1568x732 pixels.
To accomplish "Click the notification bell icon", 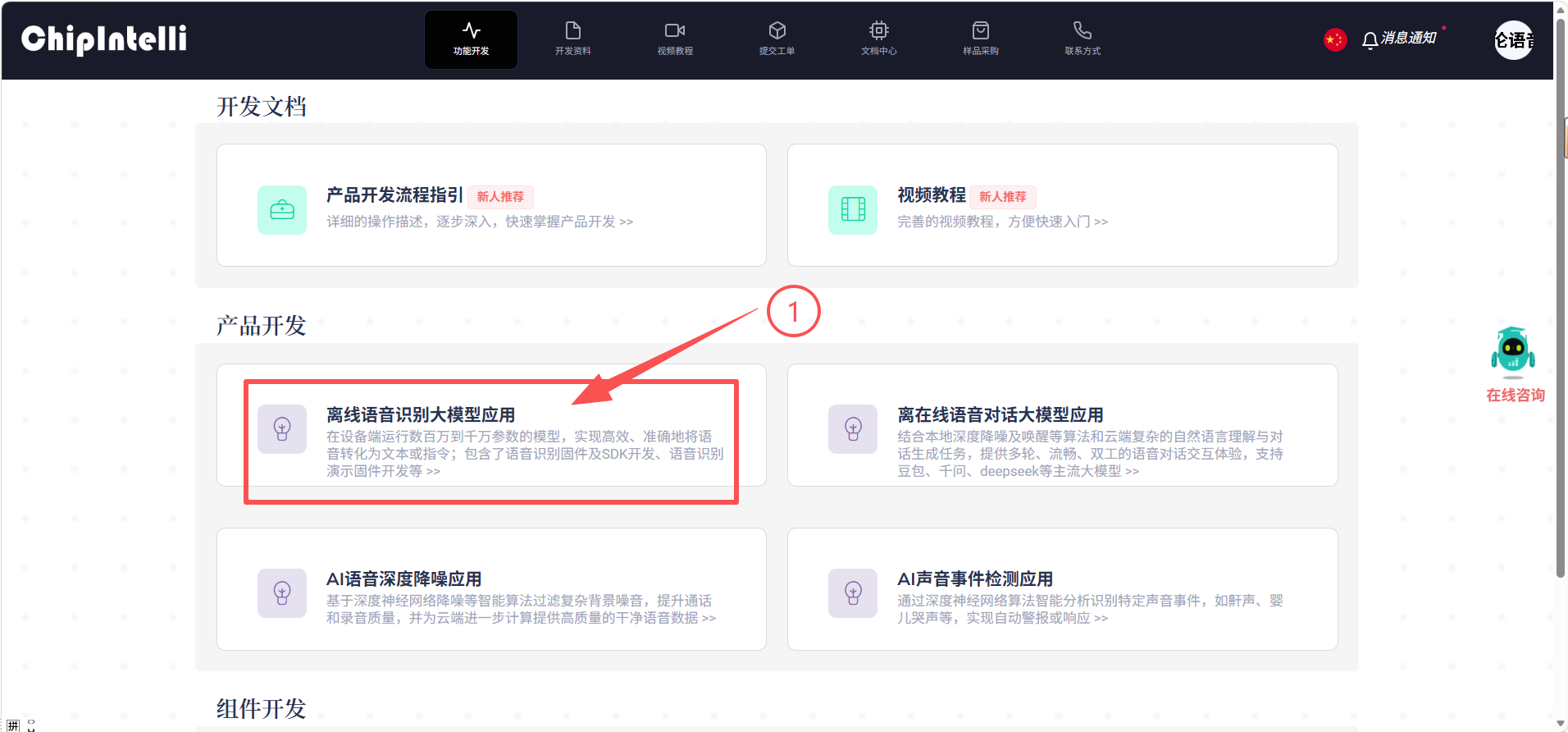I will click(1370, 40).
